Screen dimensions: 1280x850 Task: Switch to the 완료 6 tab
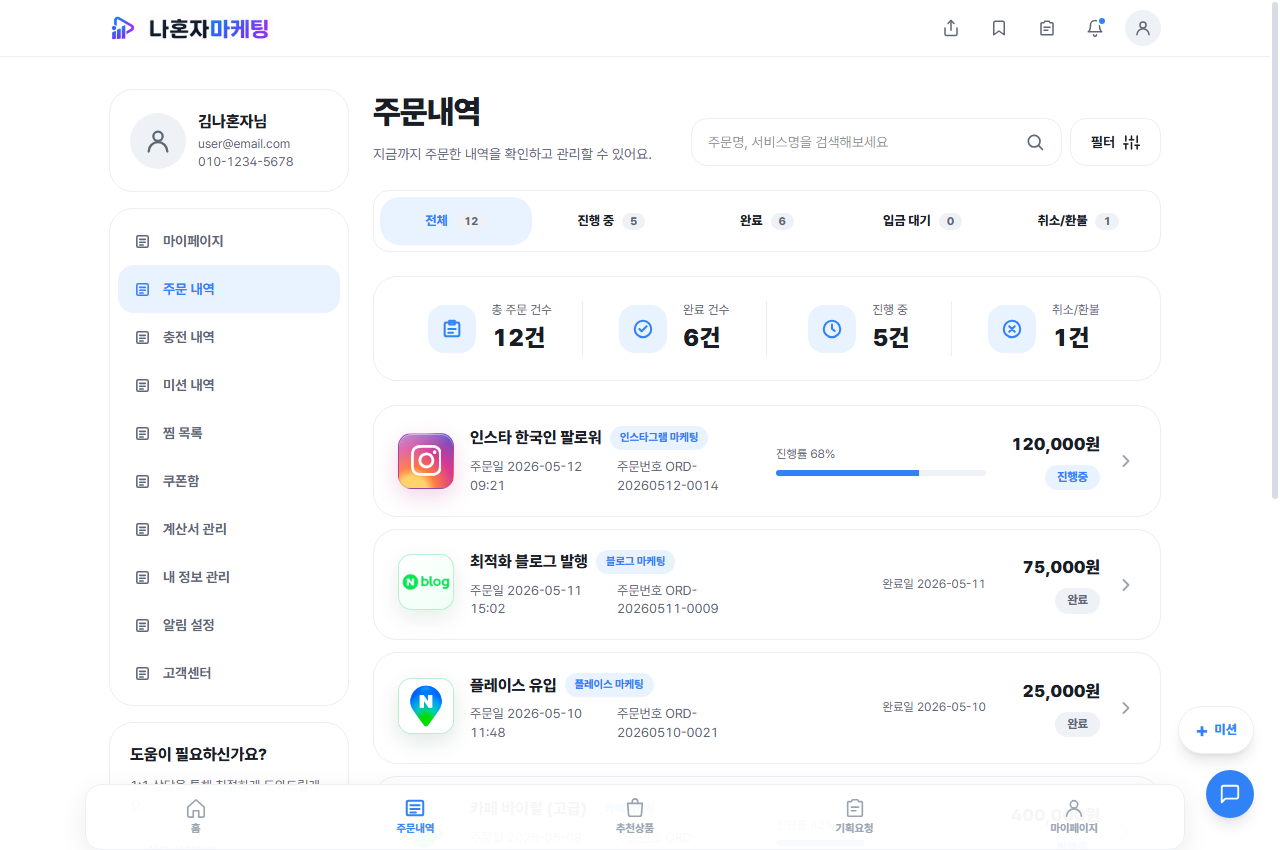[766, 221]
